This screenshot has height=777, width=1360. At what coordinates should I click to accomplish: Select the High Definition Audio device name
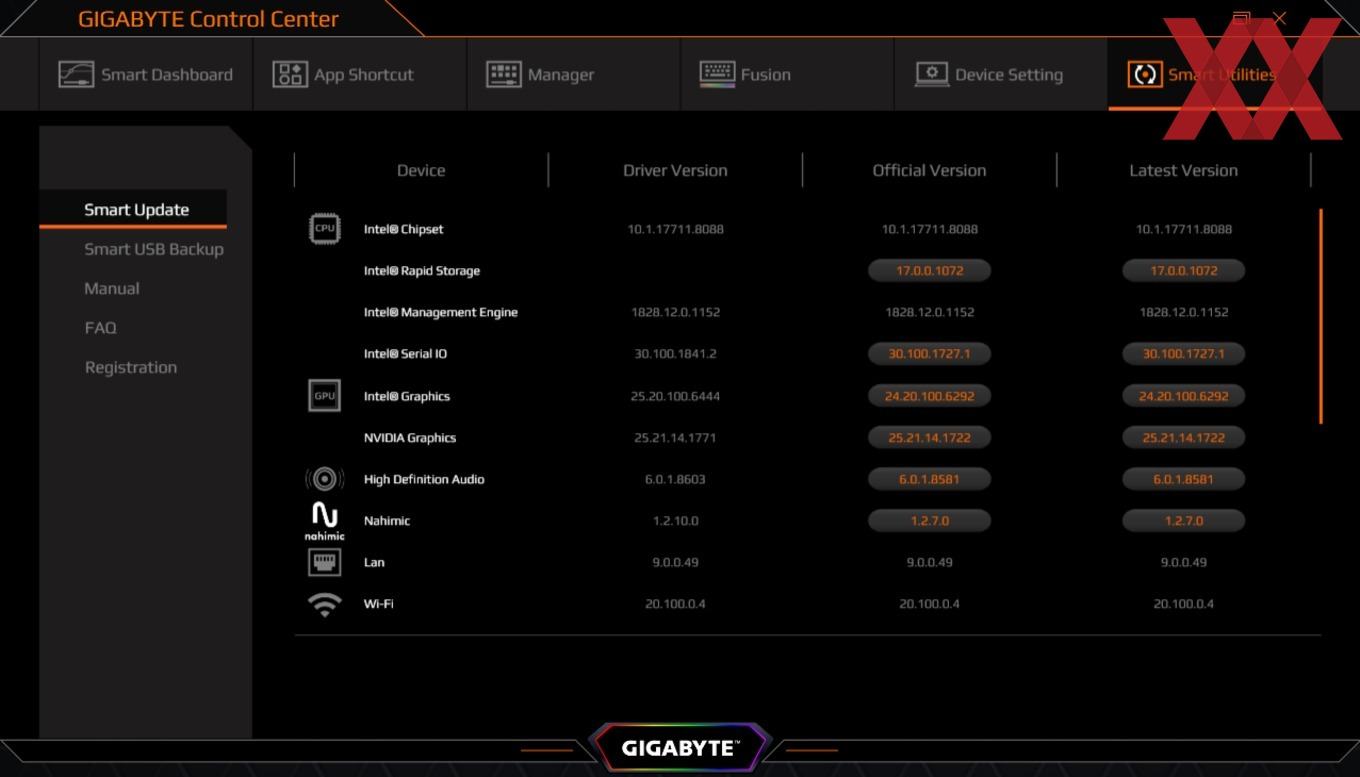click(424, 479)
